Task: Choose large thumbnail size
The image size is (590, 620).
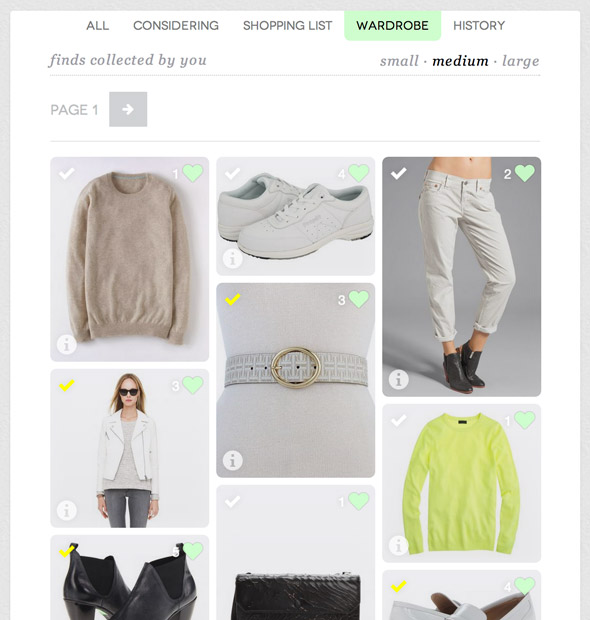Action: point(520,61)
